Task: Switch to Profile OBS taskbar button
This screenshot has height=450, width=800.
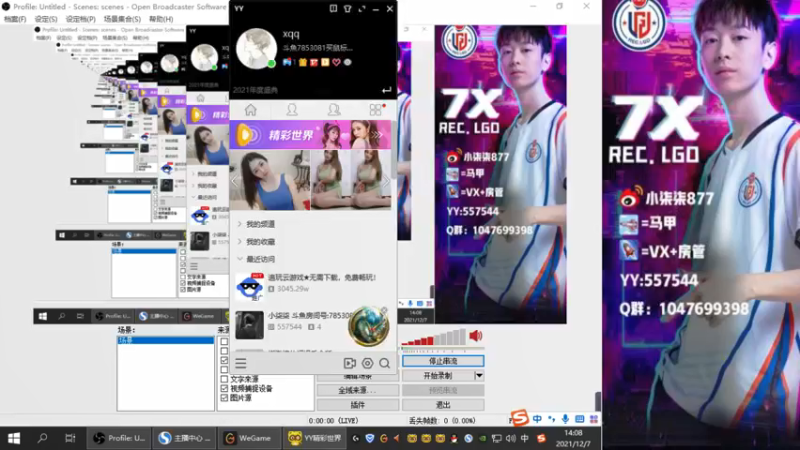Action: point(119,438)
